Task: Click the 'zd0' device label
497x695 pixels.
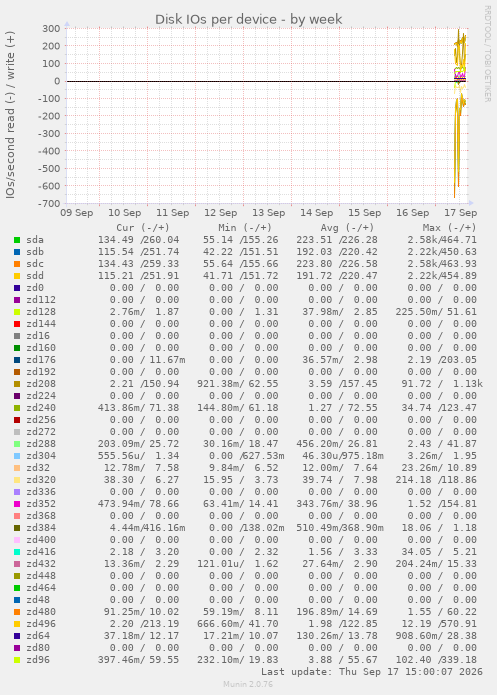Action: click(x=35, y=288)
